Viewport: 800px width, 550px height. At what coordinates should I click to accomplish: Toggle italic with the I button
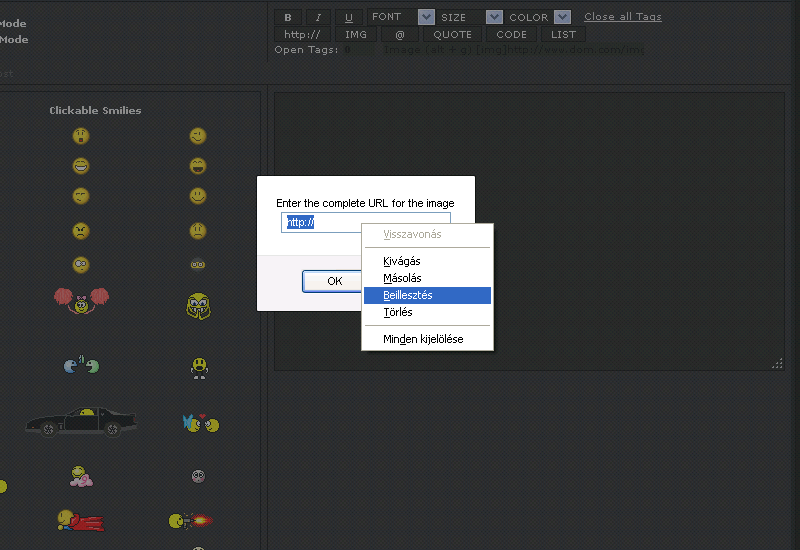pos(318,17)
